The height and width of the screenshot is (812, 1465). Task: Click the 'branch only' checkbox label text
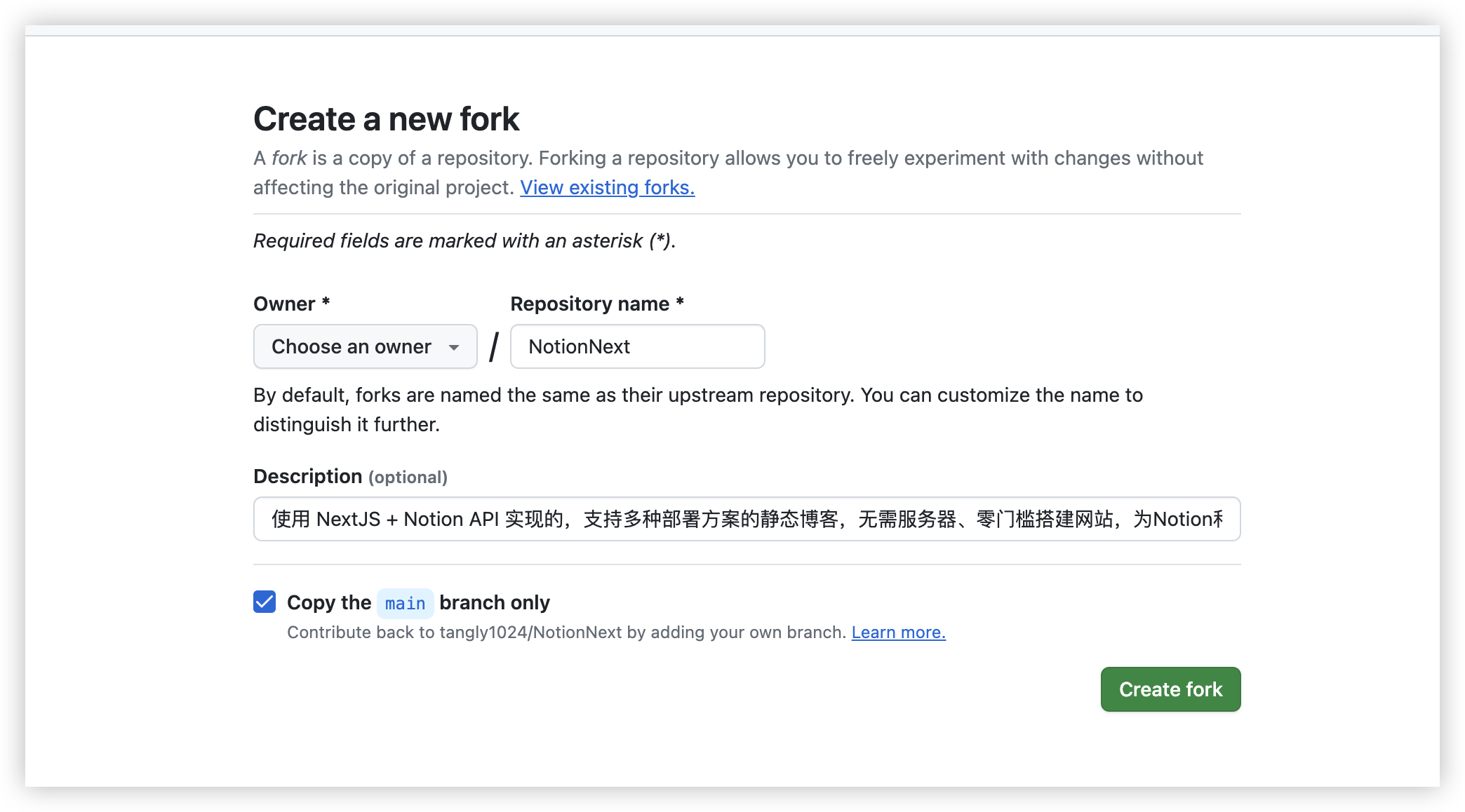click(495, 602)
